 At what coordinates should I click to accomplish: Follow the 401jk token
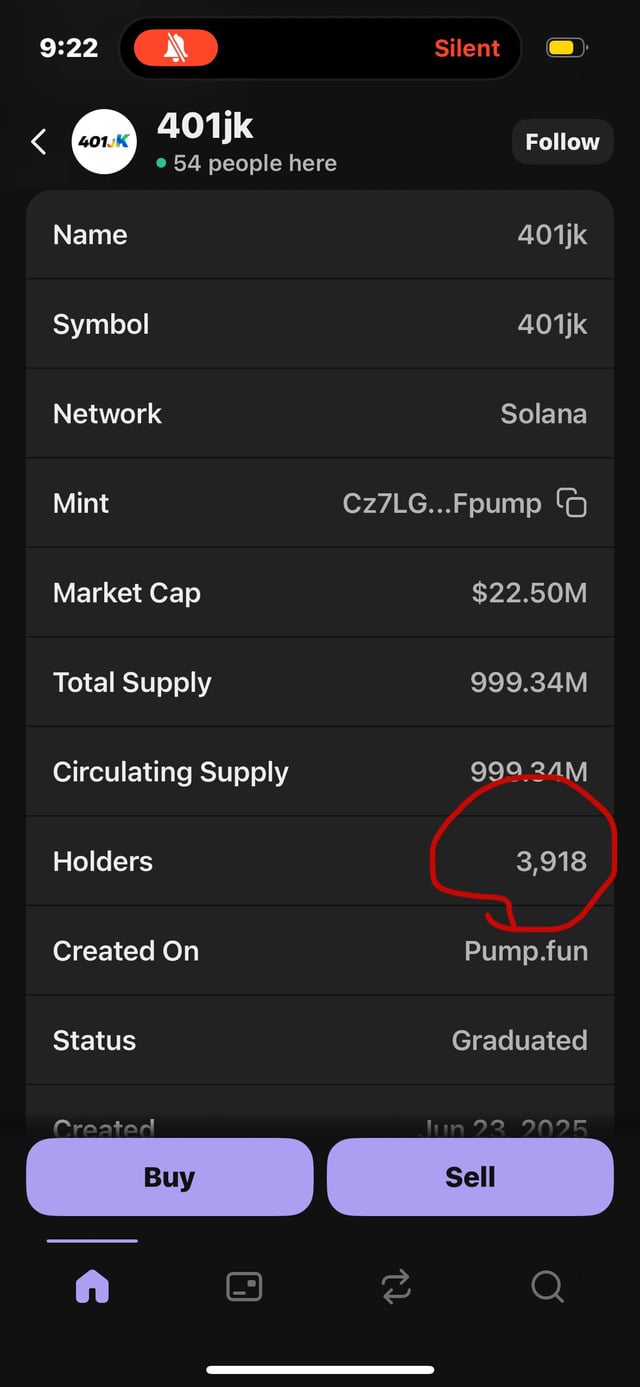tap(562, 142)
